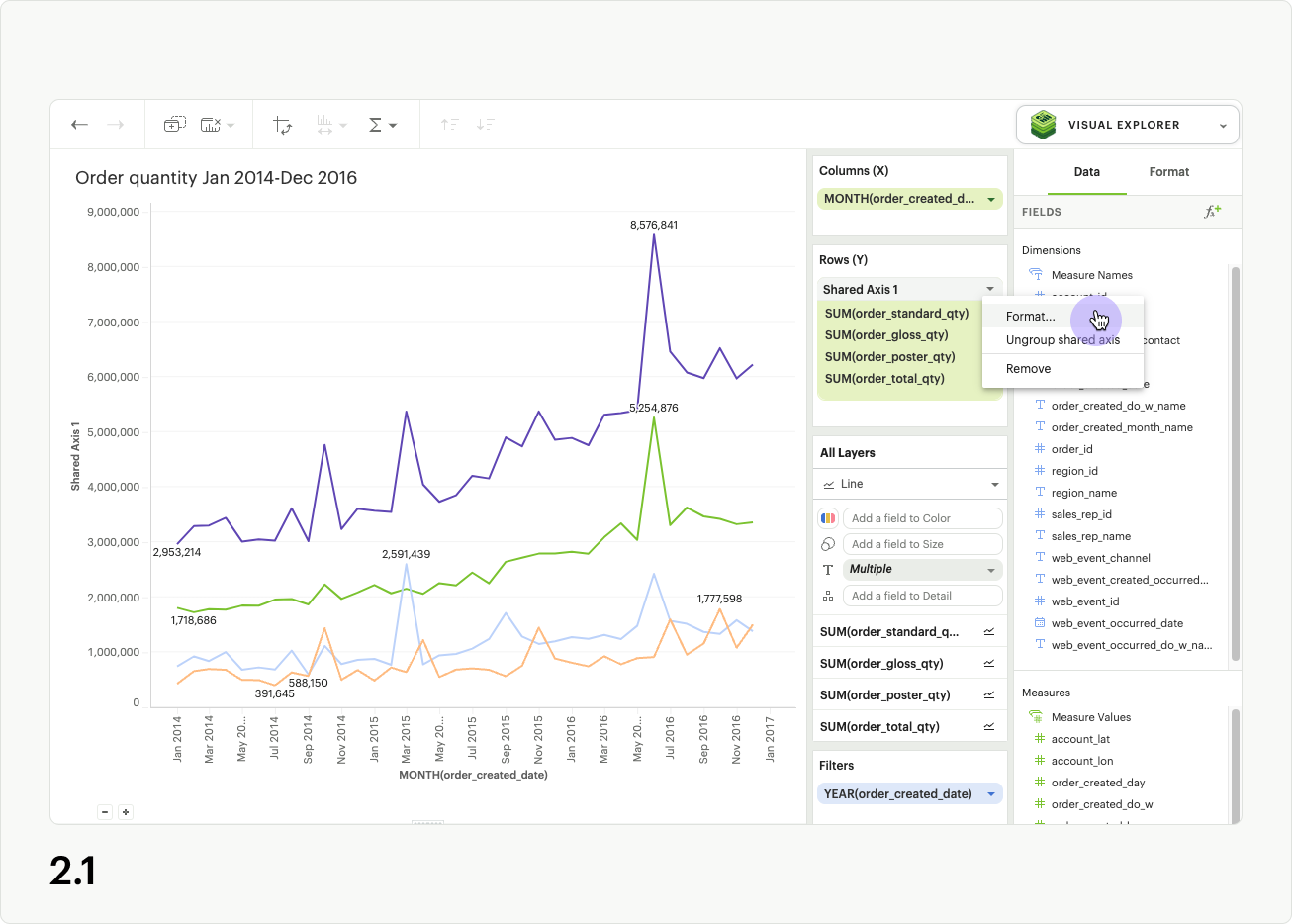Image resolution: width=1292 pixels, height=924 pixels.
Task: Click the Color palette swatch icon
Action: 828,518
